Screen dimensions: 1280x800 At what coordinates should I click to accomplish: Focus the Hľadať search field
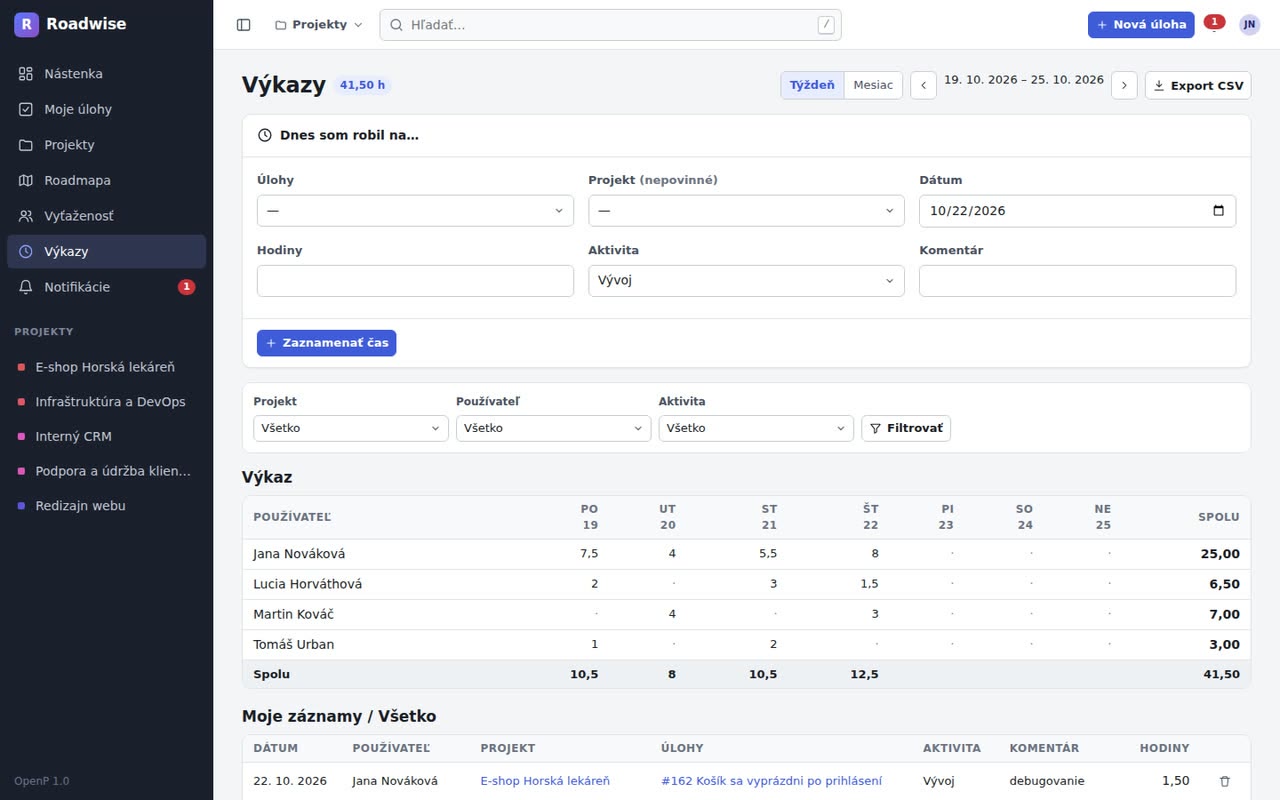click(610, 25)
